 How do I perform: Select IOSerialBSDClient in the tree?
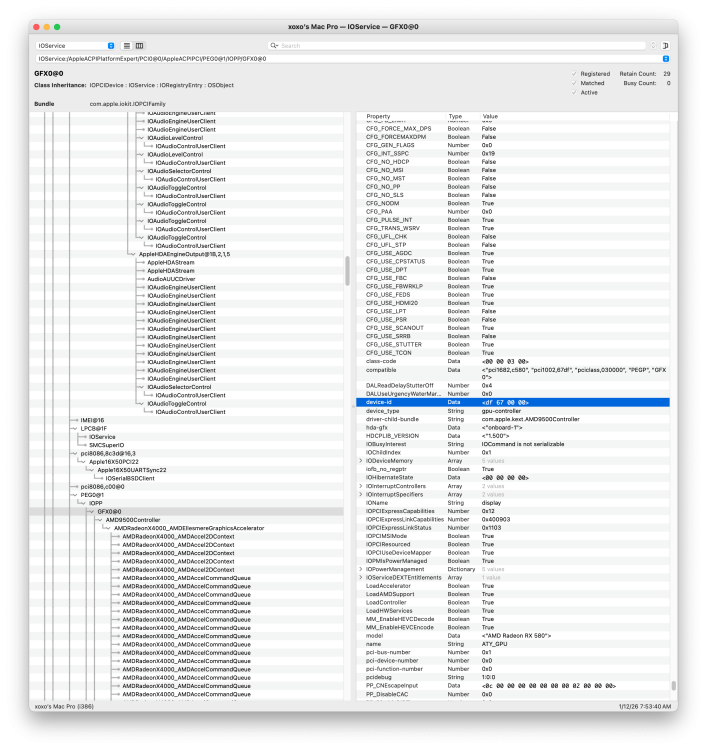point(130,478)
